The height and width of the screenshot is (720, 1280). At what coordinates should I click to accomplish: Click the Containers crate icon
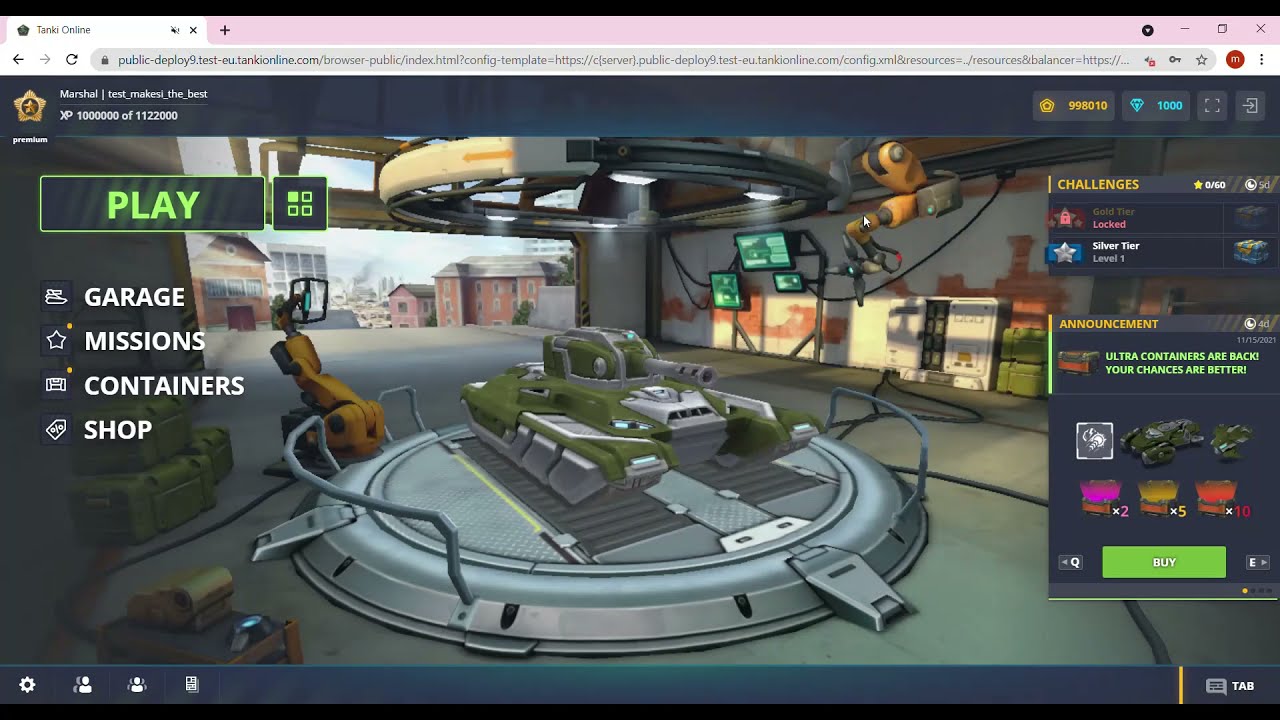click(56, 385)
